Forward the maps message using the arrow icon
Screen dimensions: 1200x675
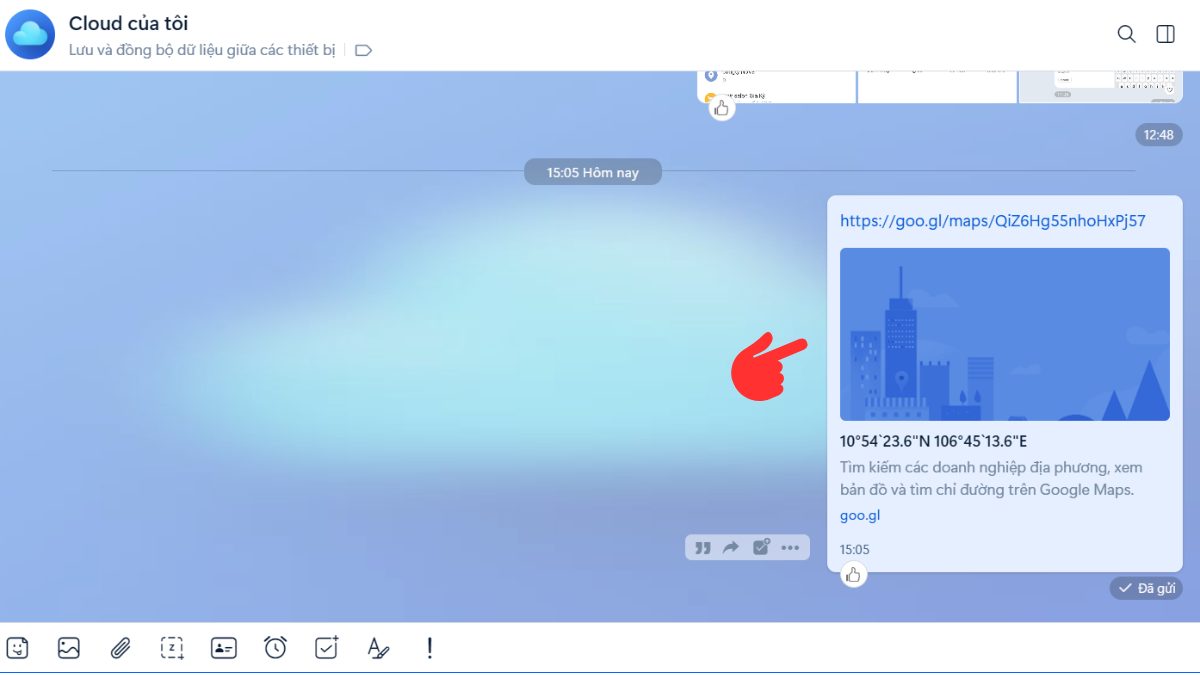point(731,547)
